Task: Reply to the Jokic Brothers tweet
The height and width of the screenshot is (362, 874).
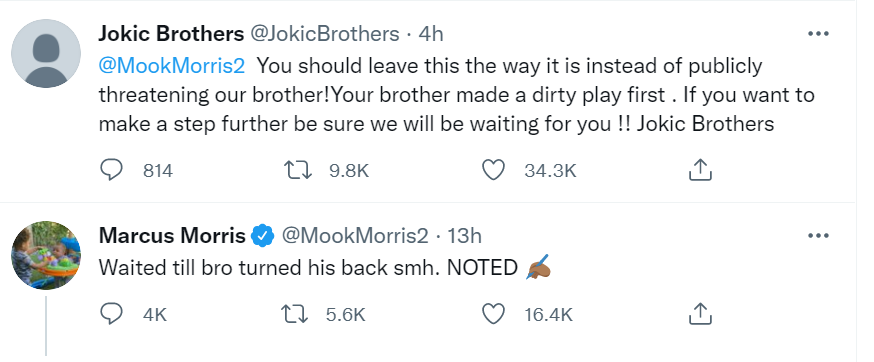Action: [111, 170]
